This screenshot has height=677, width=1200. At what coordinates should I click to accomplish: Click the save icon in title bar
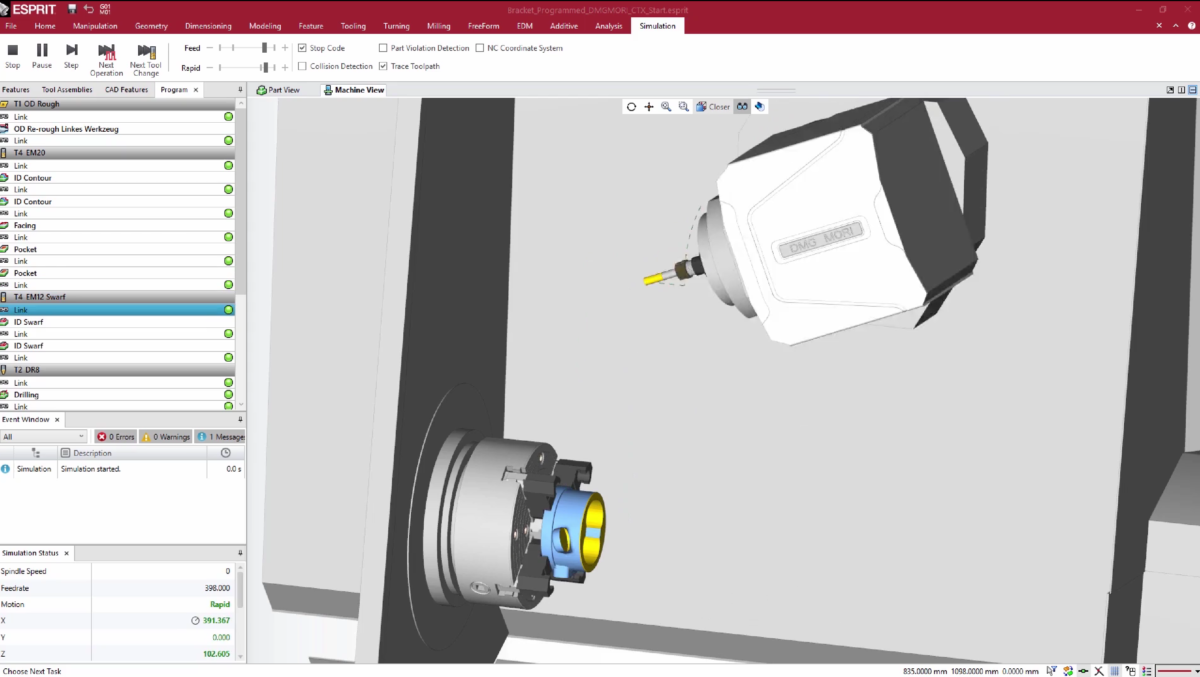(72, 9)
